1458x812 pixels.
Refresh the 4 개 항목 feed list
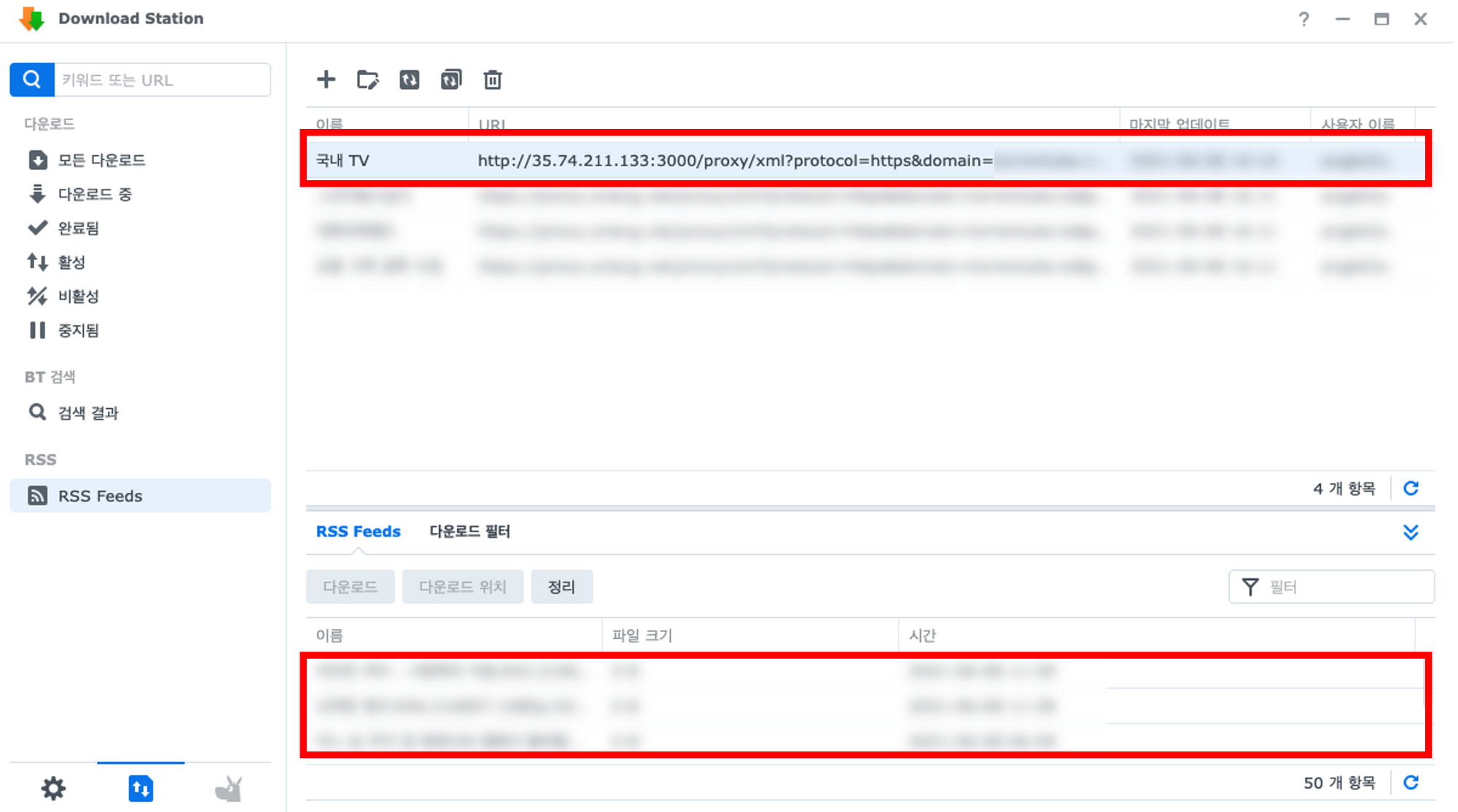pos(1411,488)
